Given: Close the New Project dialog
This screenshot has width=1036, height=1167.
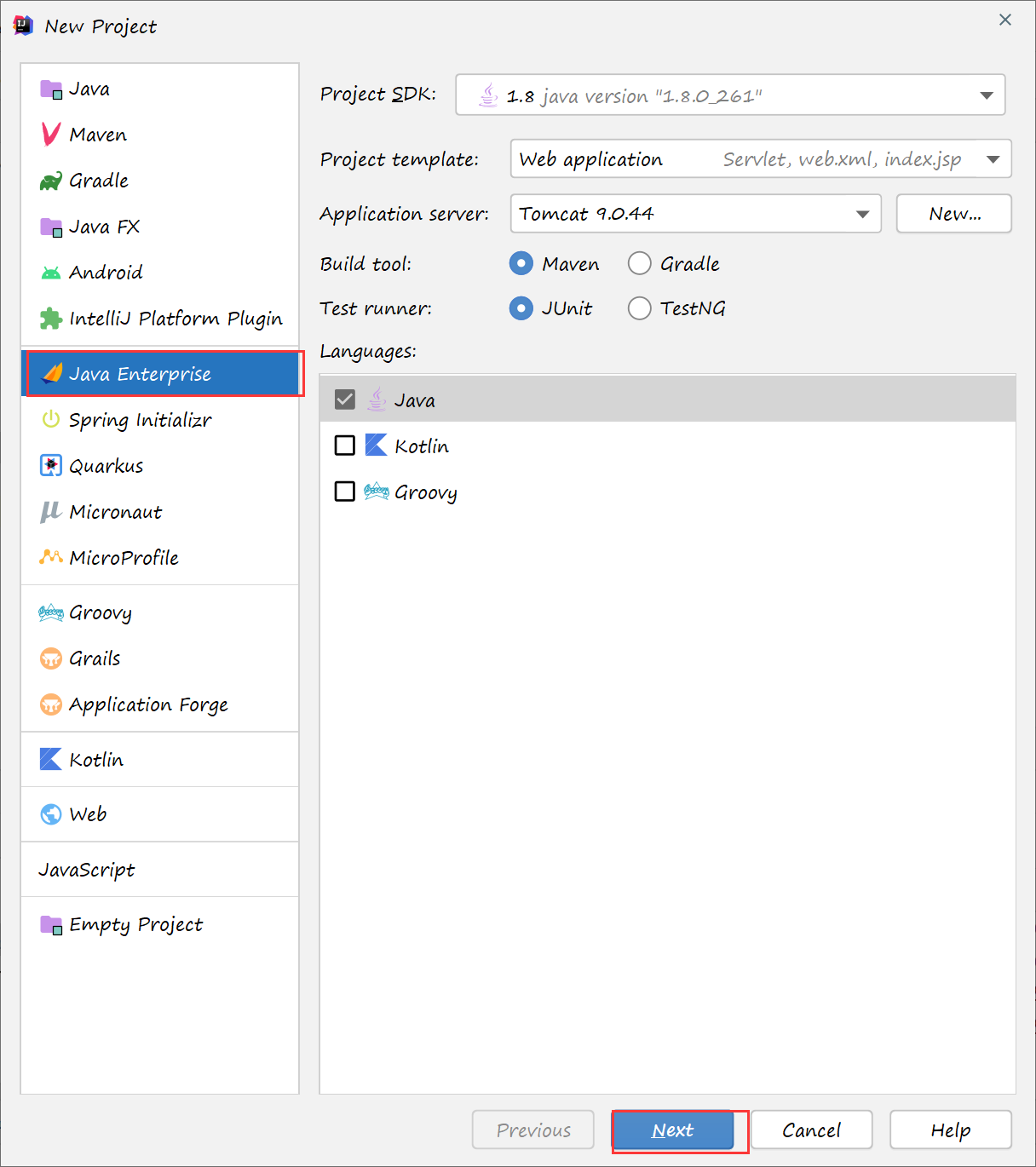Looking at the screenshot, I should [1005, 20].
